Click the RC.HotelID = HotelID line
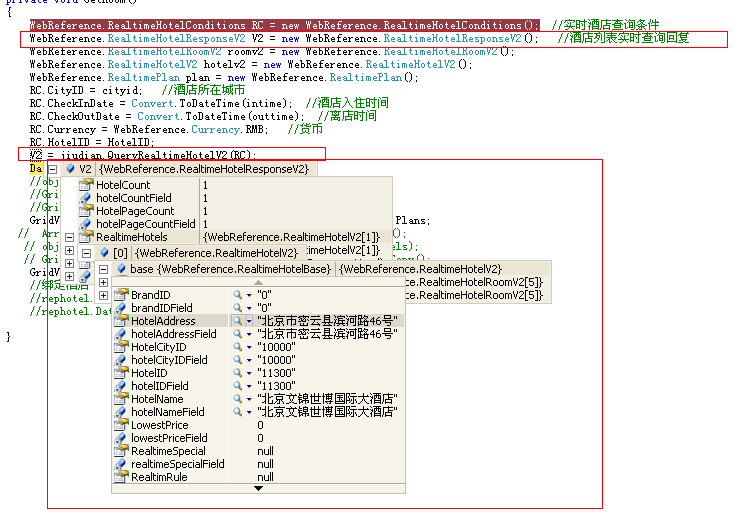Screen dimensions: 747x522 92,142
